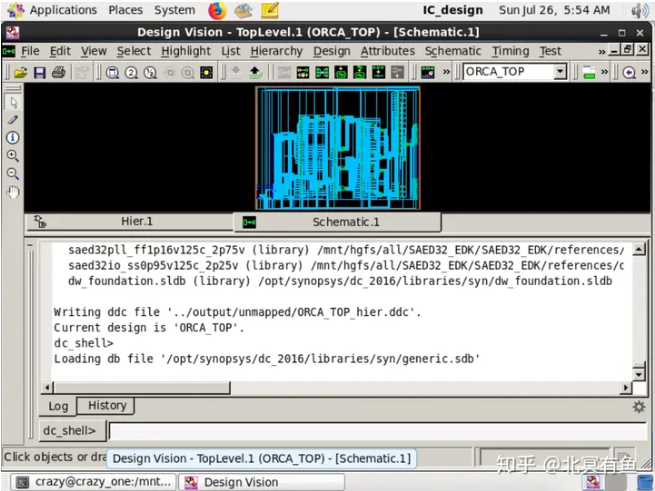Click the notes editor panel icon

[x=270, y=10]
